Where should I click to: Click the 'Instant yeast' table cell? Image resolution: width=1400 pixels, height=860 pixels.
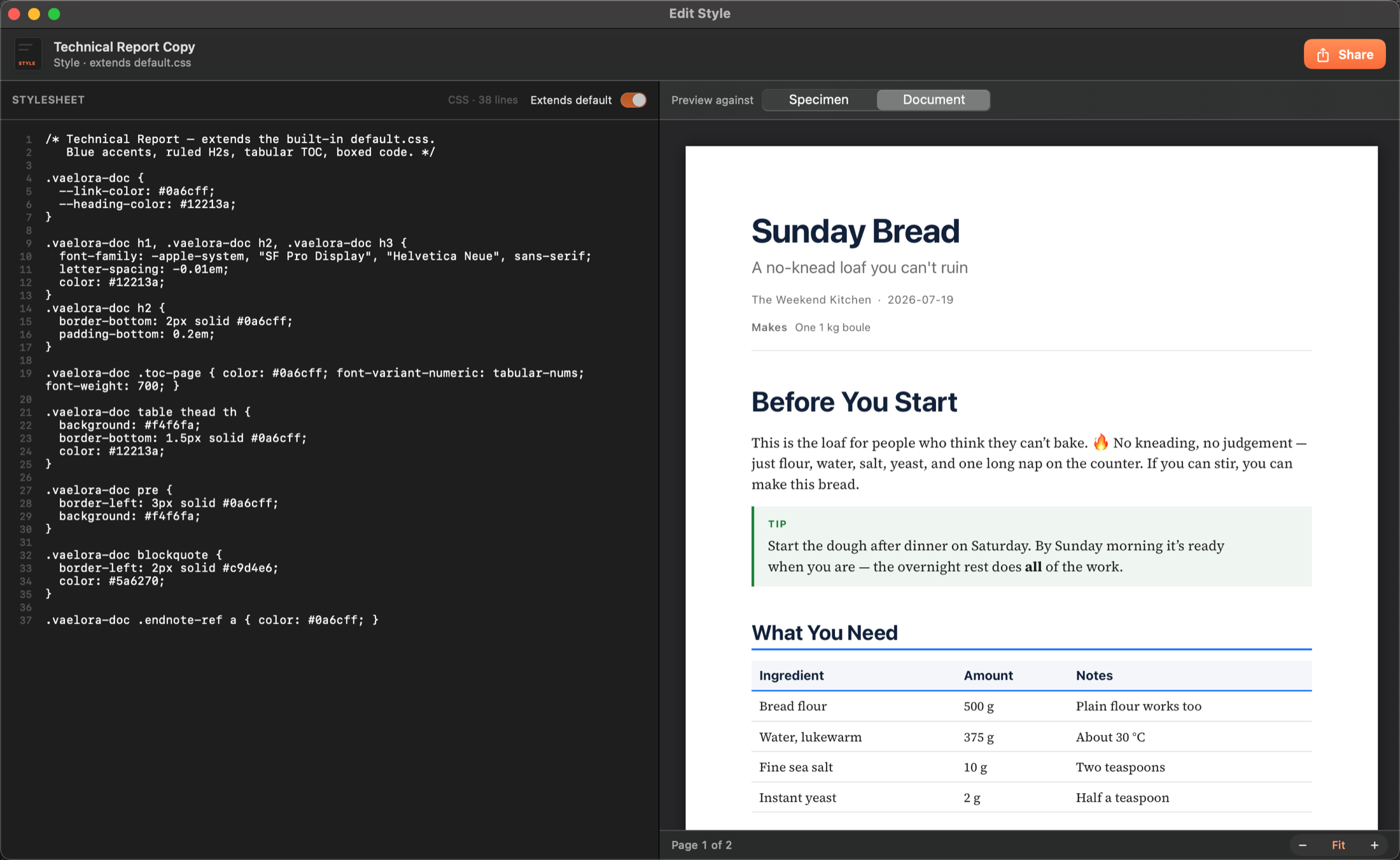(x=797, y=798)
